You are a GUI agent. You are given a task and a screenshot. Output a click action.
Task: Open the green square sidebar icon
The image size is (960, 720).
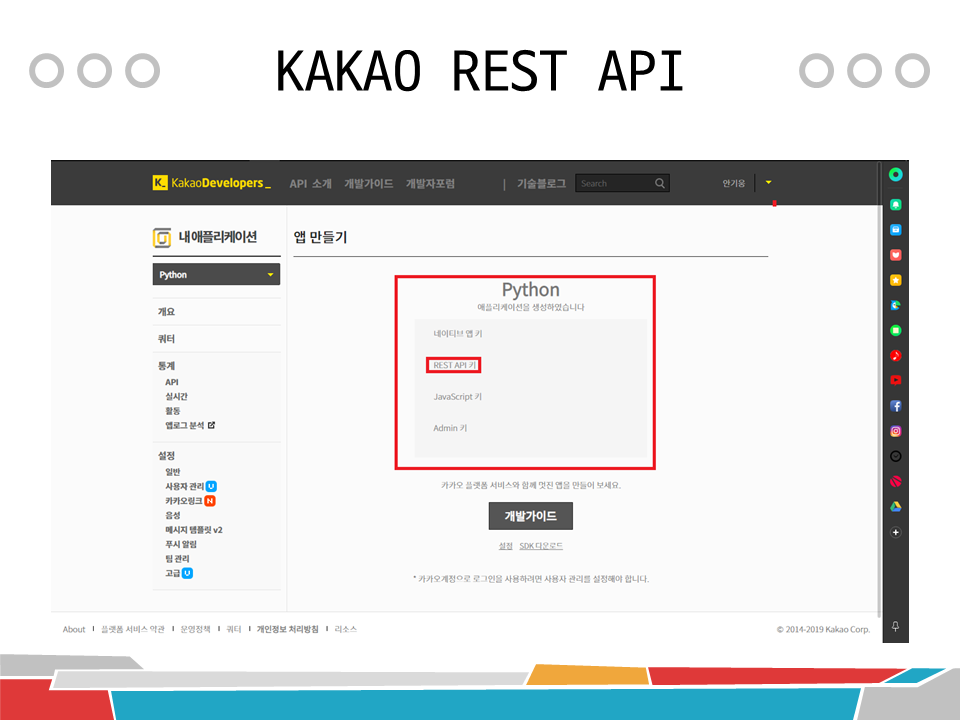[x=895, y=331]
